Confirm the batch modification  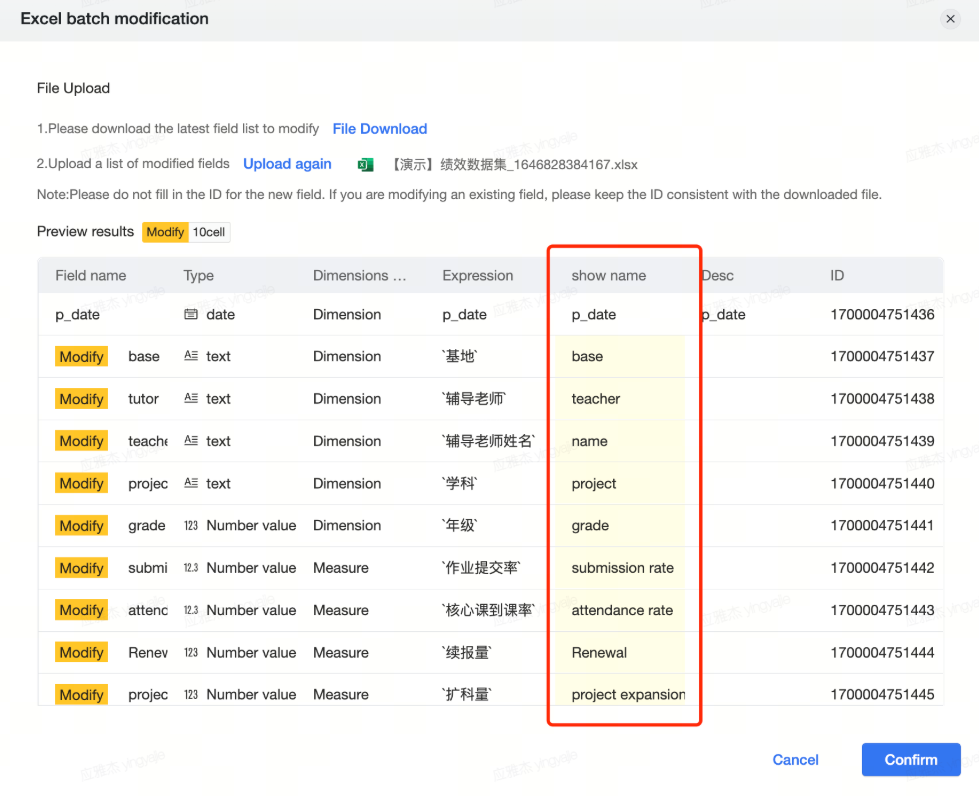(x=911, y=760)
